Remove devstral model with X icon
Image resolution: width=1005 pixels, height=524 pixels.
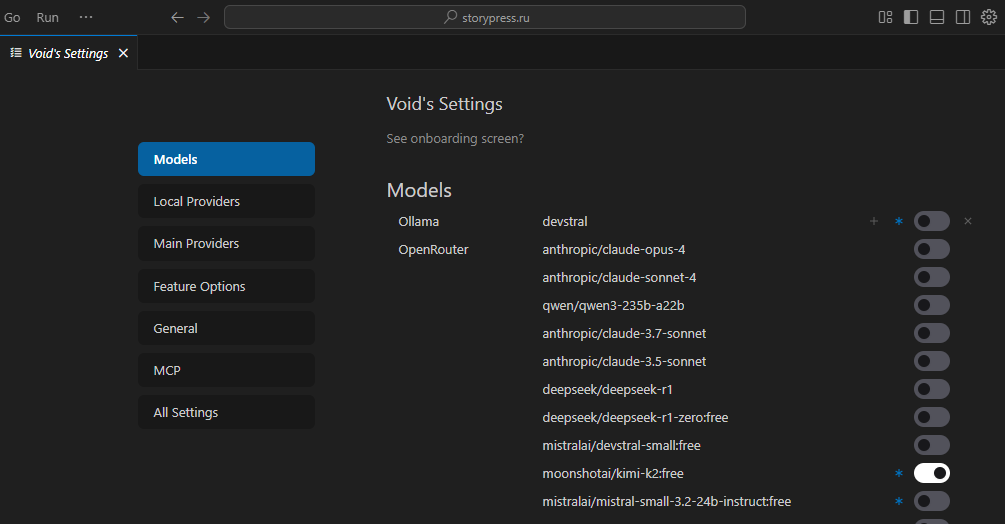pos(968,221)
